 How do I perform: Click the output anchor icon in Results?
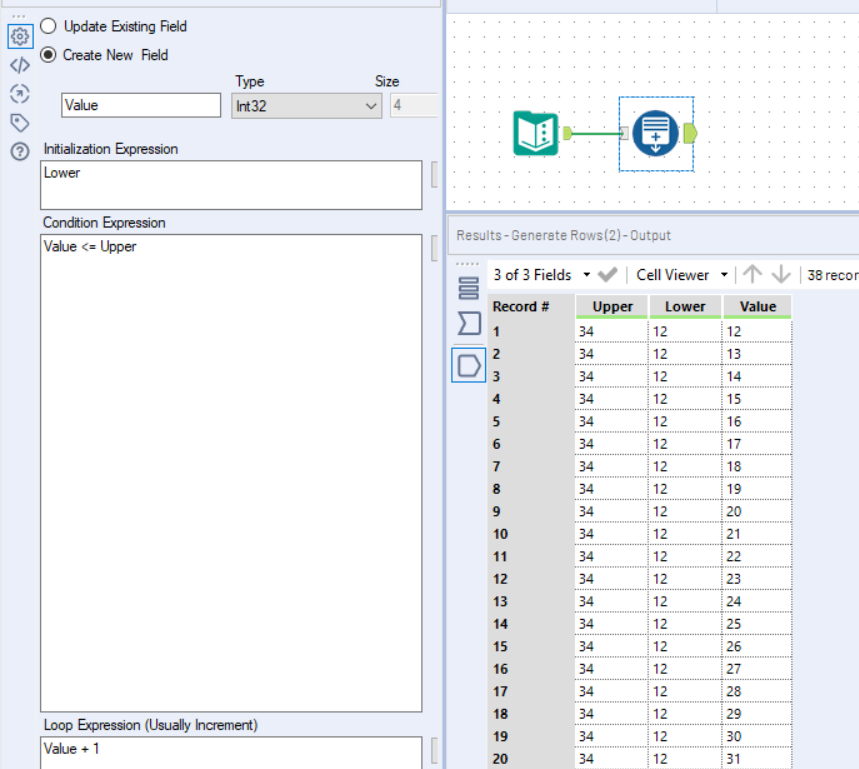pos(468,365)
